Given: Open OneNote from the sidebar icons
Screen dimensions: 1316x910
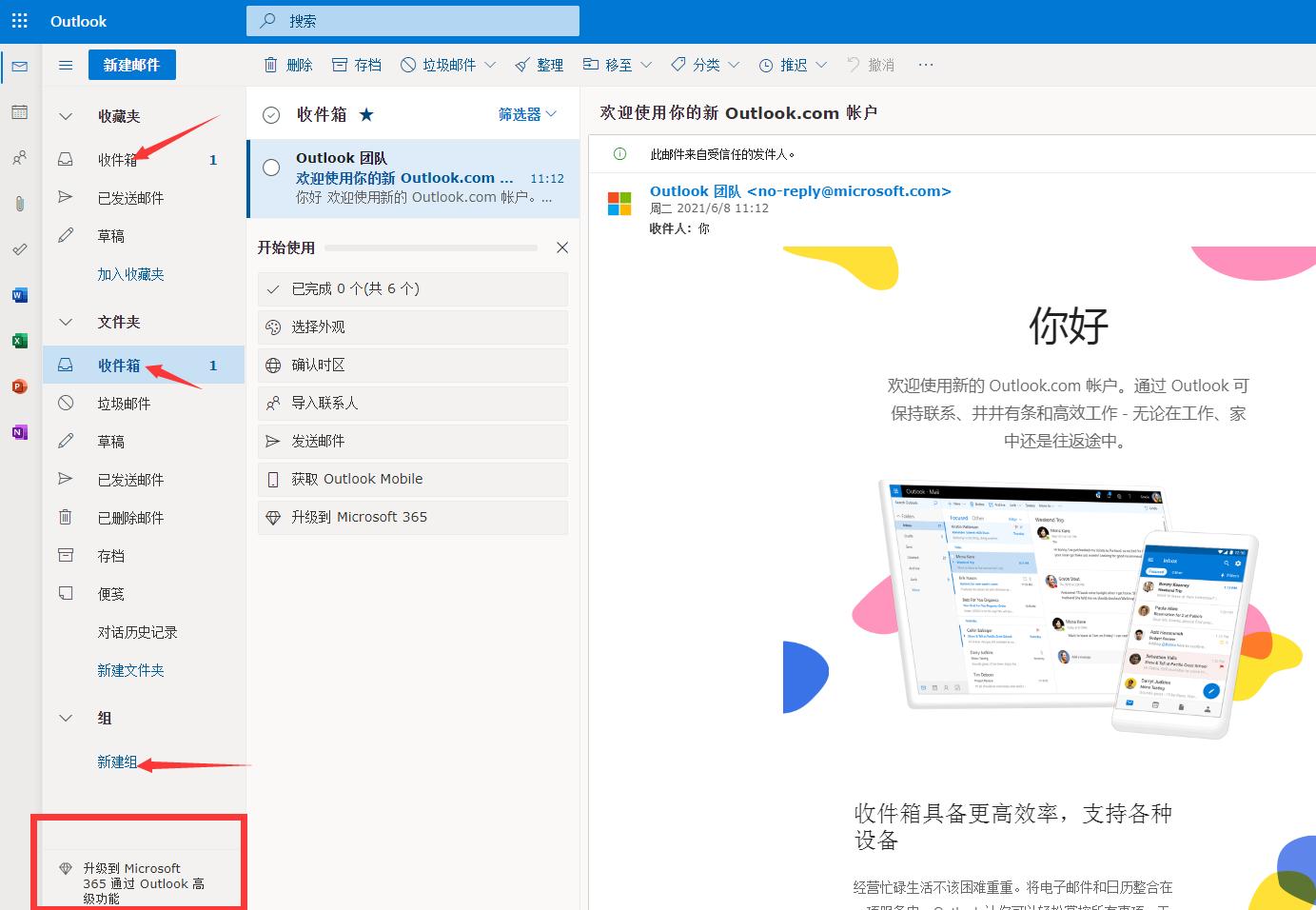Looking at the screenshot, I should pyautogui.click(x=19, y=432).
